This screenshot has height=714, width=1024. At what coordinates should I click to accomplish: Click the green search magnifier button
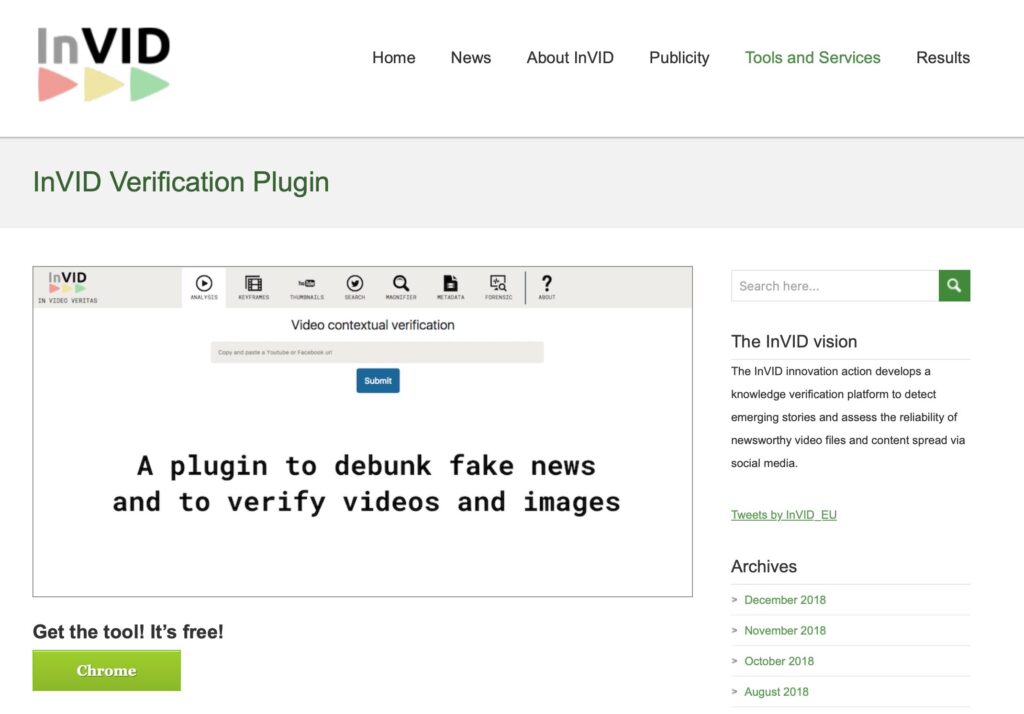954,286
